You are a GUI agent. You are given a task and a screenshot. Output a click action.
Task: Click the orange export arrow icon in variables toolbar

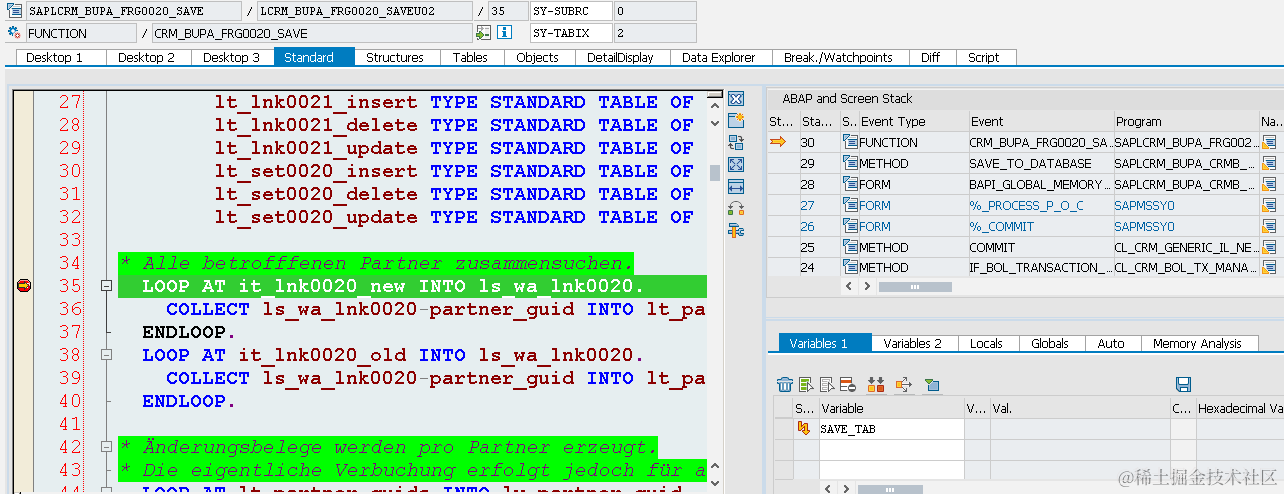904,385
